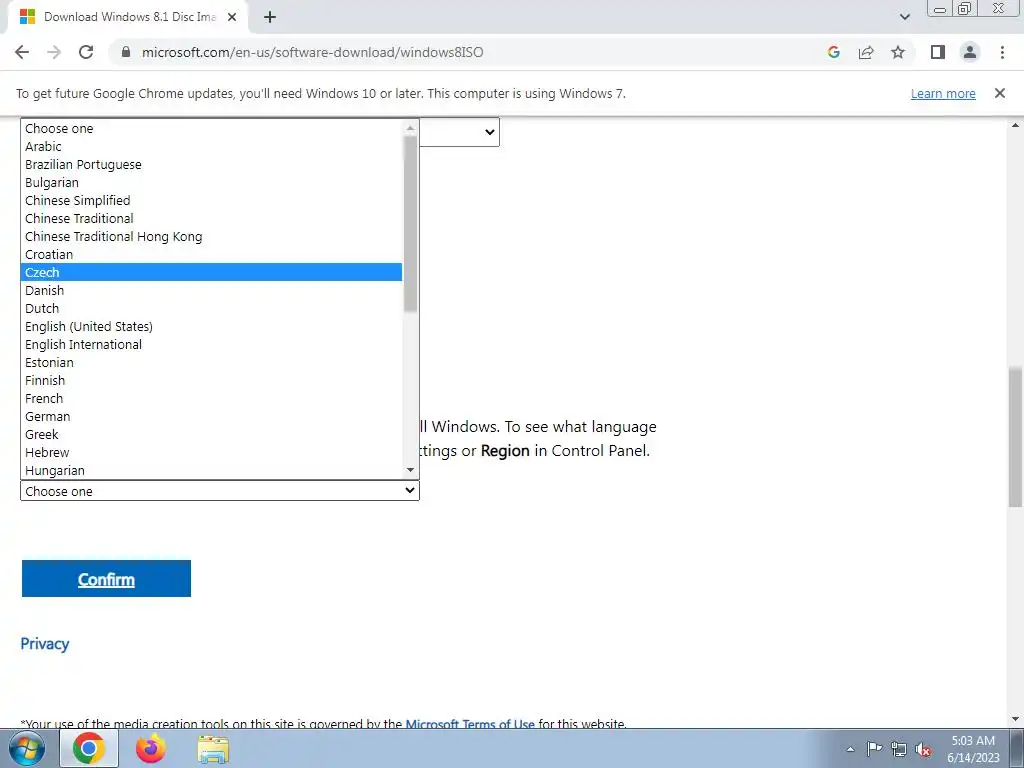Choose French language option
Viewport: 1024px width, 768px height.
[x=211, y=398]
